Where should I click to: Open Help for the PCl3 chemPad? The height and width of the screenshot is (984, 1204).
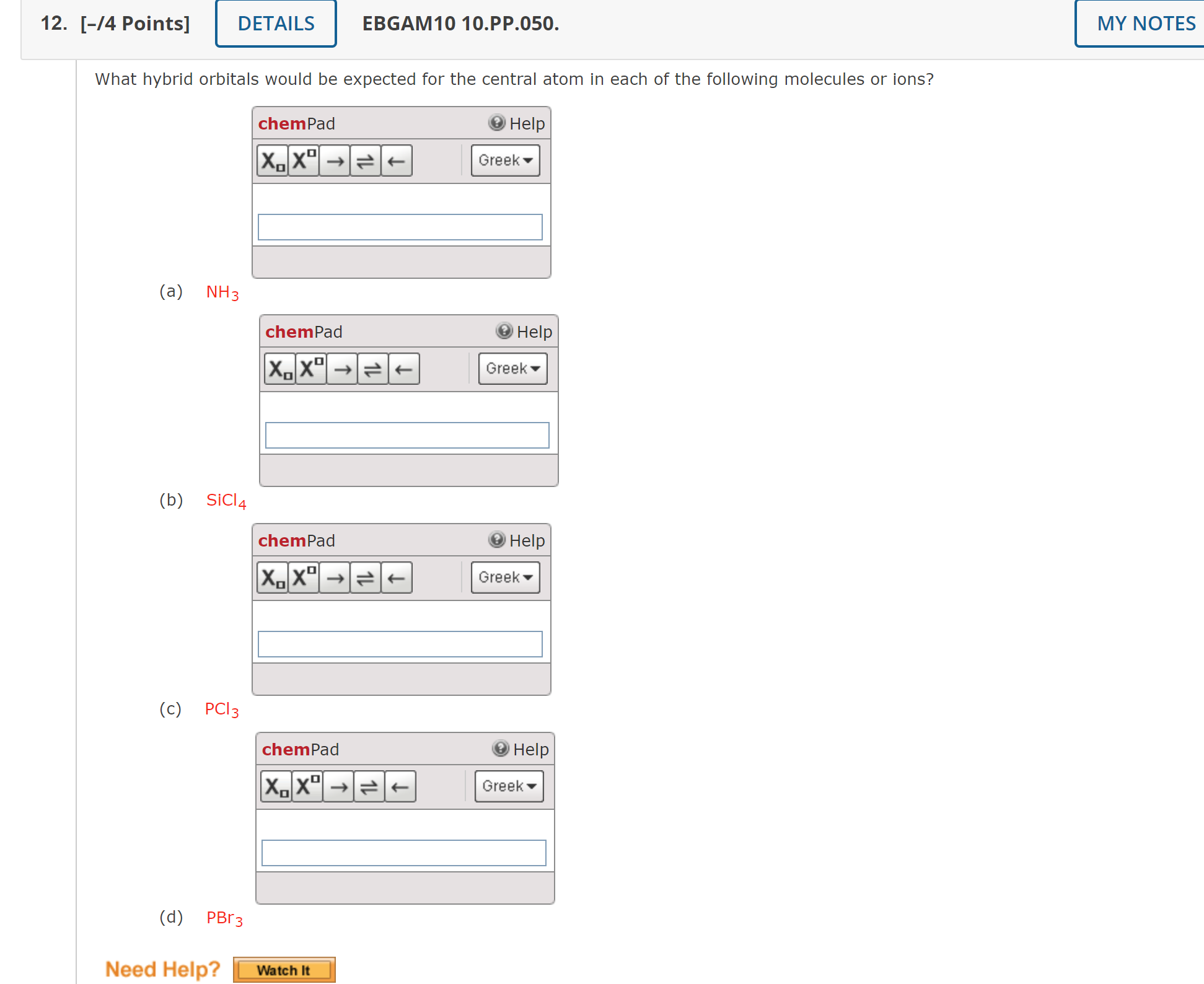tap(524, 540)
